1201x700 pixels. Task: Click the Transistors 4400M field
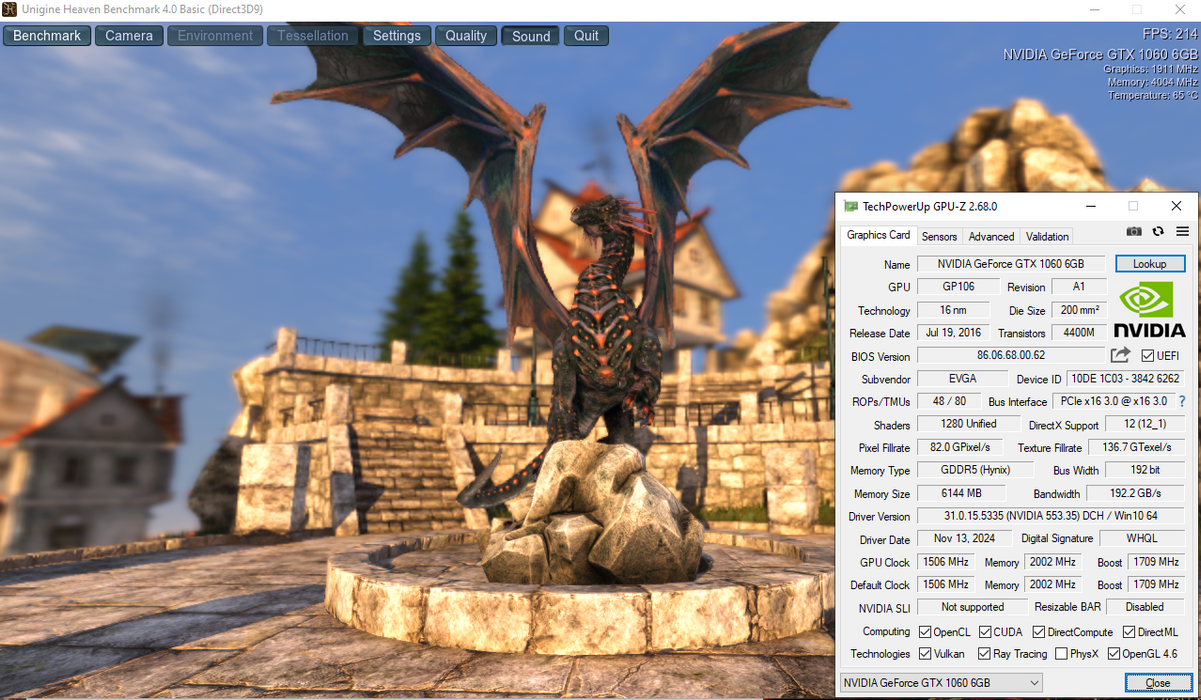1079,332
